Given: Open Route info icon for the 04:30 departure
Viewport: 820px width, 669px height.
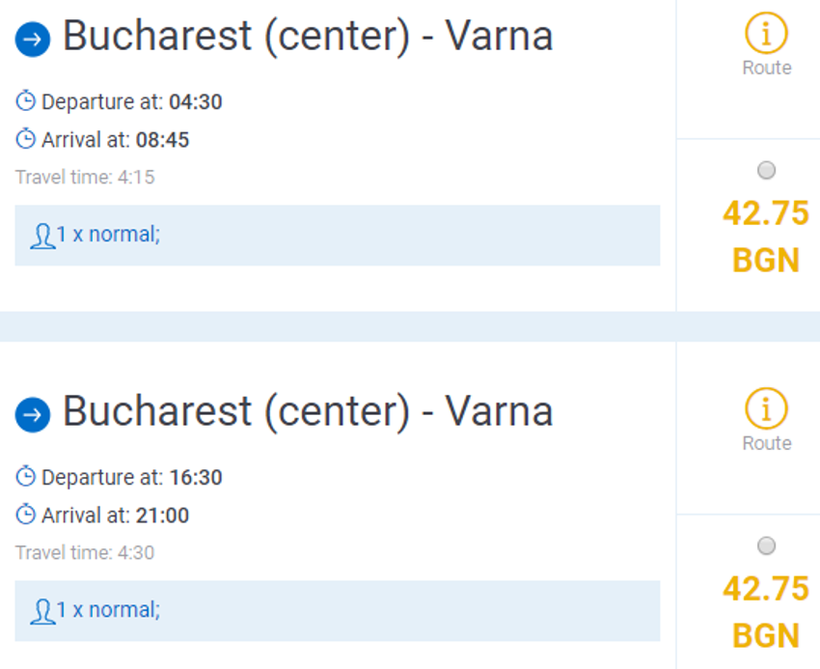Looking at the screenshot, I should pyautogui.click(x=766, y=36).
